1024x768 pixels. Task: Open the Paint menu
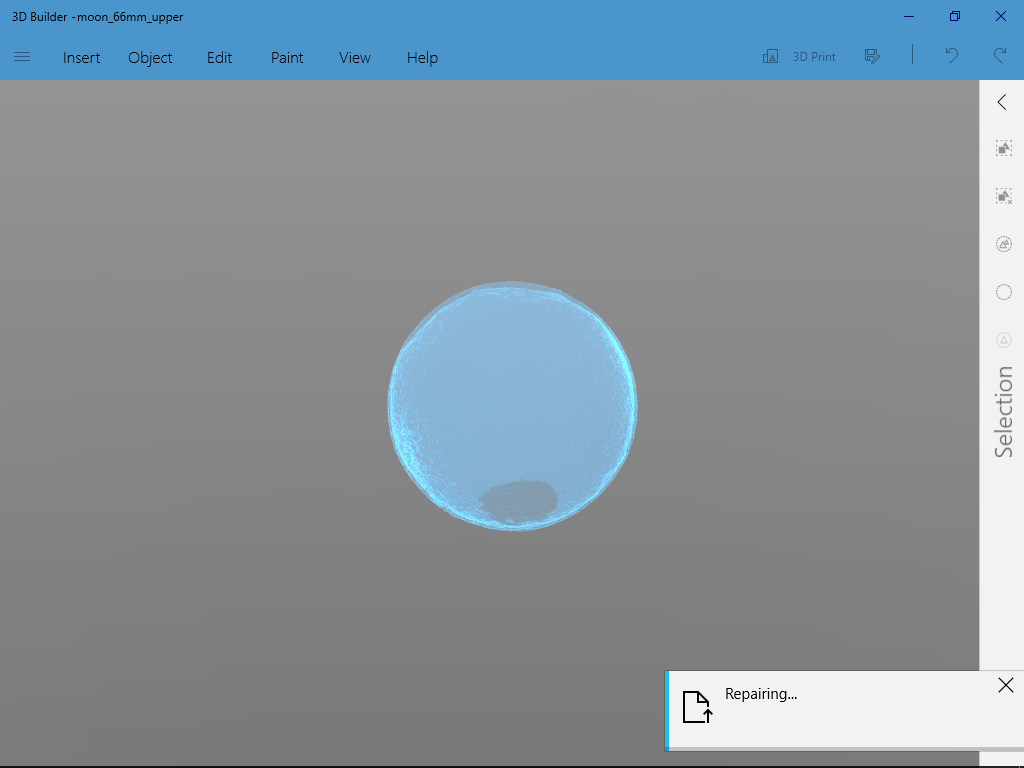(286, 57)
